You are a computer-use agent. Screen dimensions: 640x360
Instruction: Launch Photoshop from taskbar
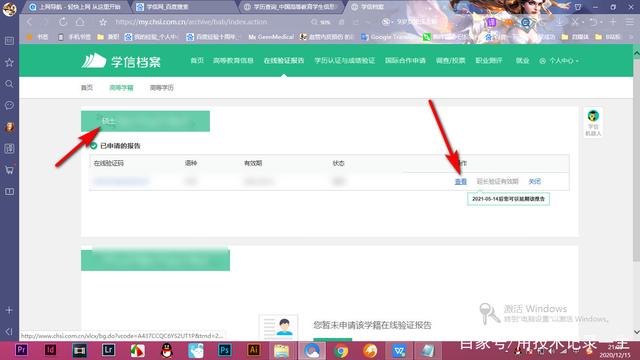coord(224,350)
